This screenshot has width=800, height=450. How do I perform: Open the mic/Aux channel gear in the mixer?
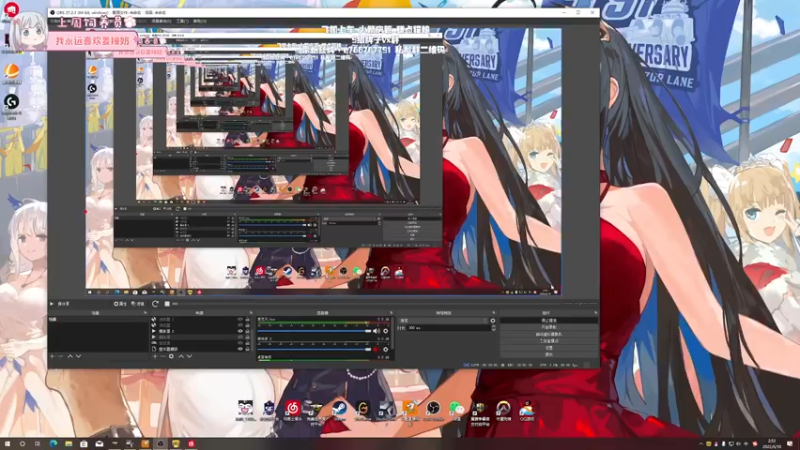pyautogui.click(x=386, y=331)
